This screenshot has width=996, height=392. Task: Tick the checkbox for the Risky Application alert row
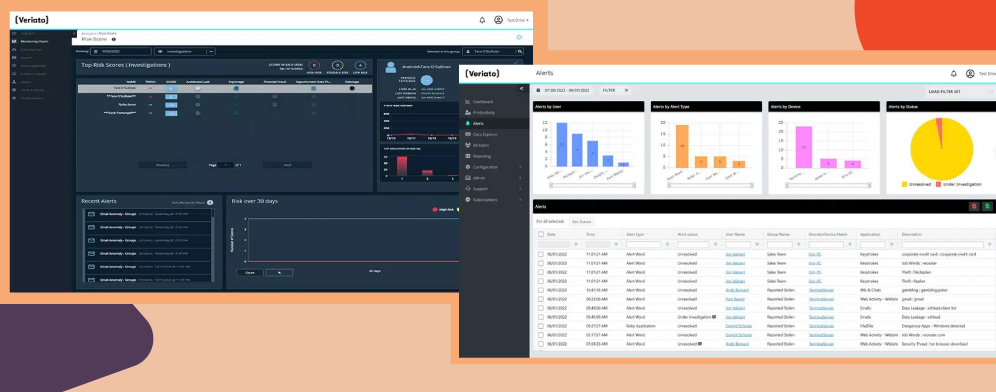[541, 326]
